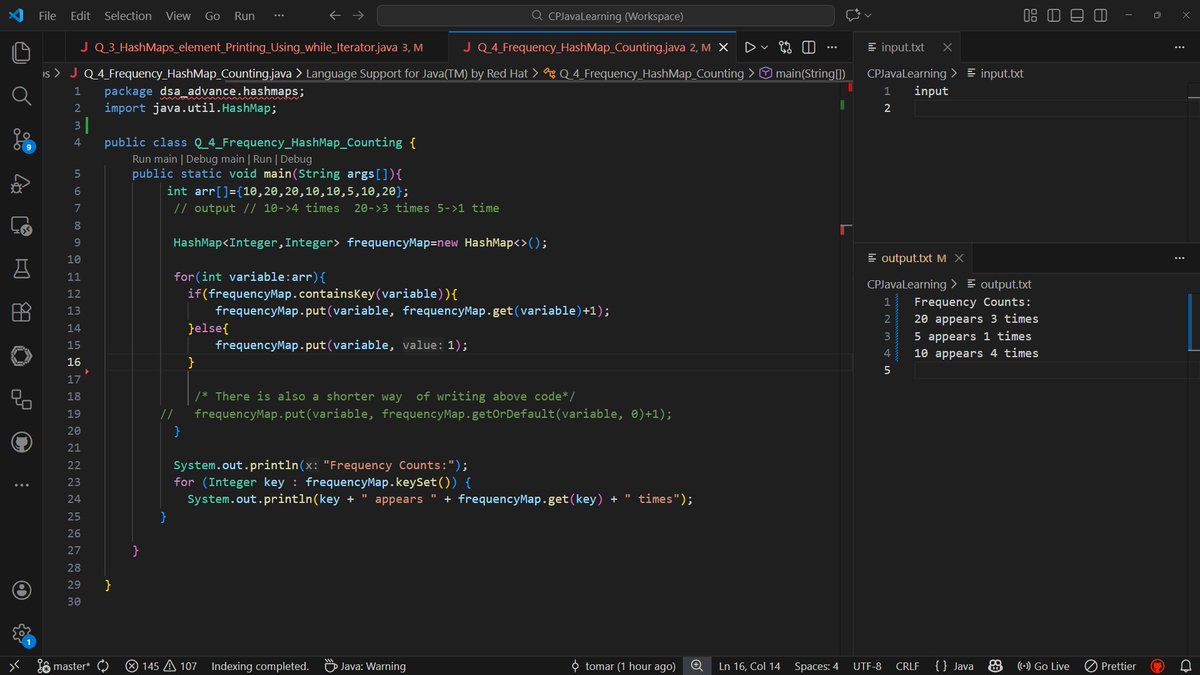Open the Go menu
This screenshot has height=675, width=1200.
tap(212, 16)
